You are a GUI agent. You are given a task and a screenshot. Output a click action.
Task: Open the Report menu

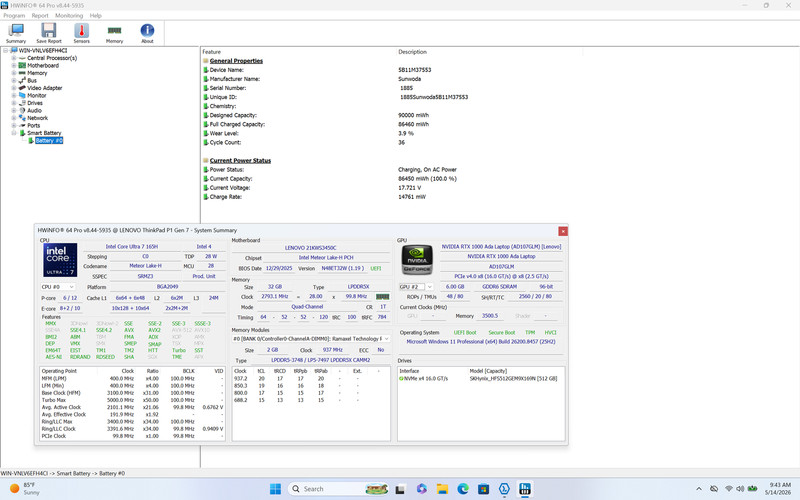pyautogui.click(x=40, y=16)
